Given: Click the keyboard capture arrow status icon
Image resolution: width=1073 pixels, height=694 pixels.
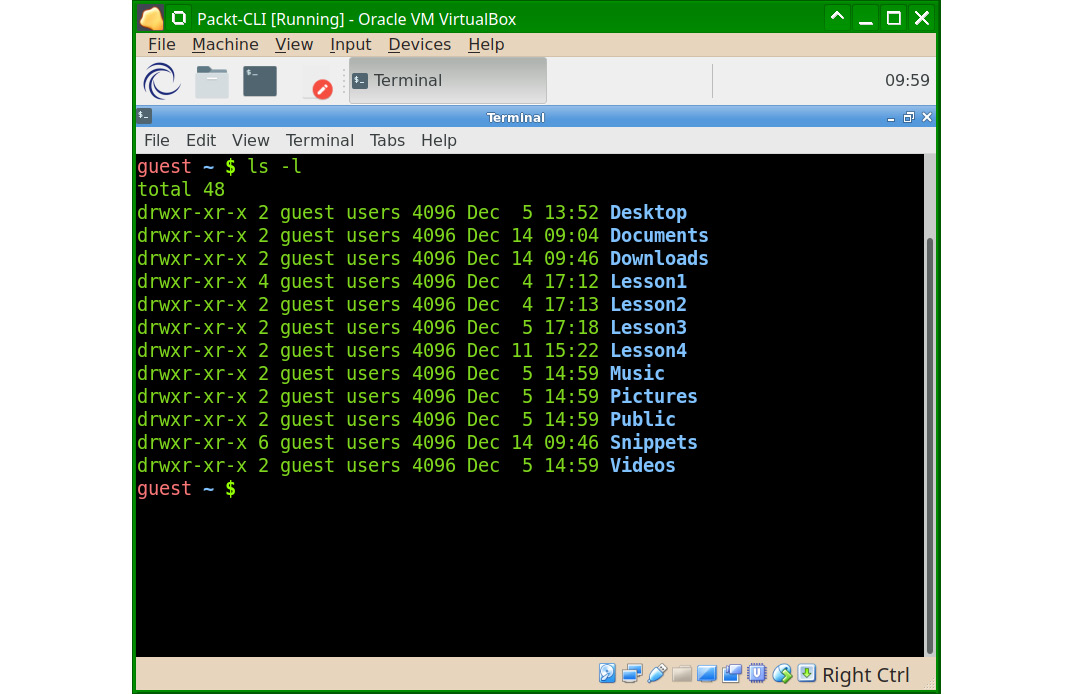Looking at the screenshot, I should 807,673.
